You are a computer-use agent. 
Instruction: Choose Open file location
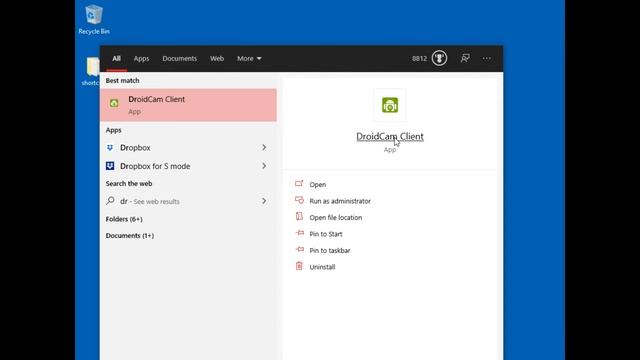tap(336, 218)
